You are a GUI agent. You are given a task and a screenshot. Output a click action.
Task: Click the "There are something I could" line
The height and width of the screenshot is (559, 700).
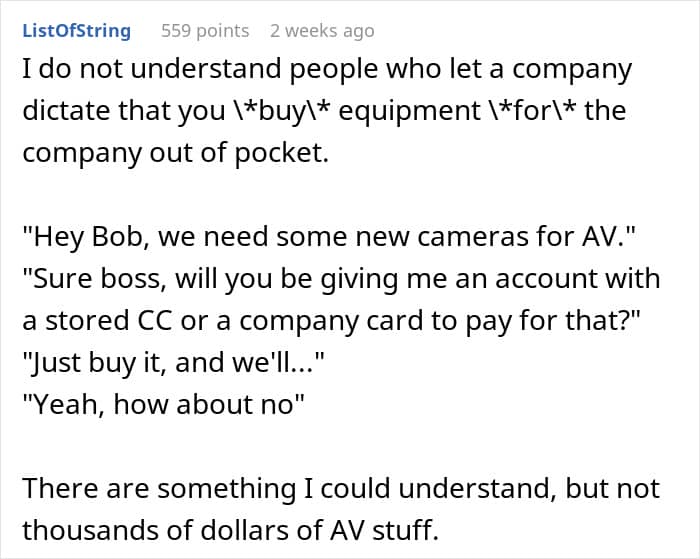[341, 489]
